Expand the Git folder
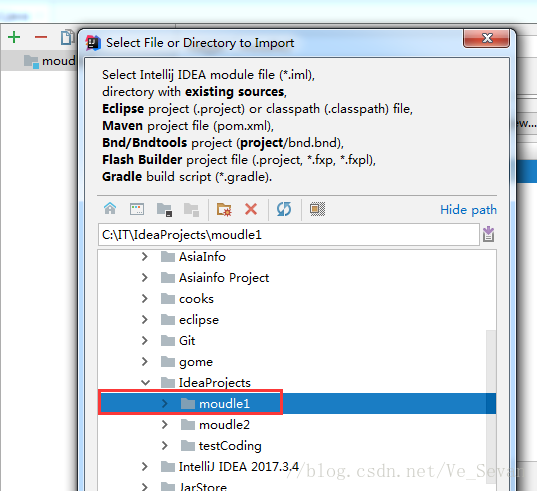537x491 pixels. [145, 340]
